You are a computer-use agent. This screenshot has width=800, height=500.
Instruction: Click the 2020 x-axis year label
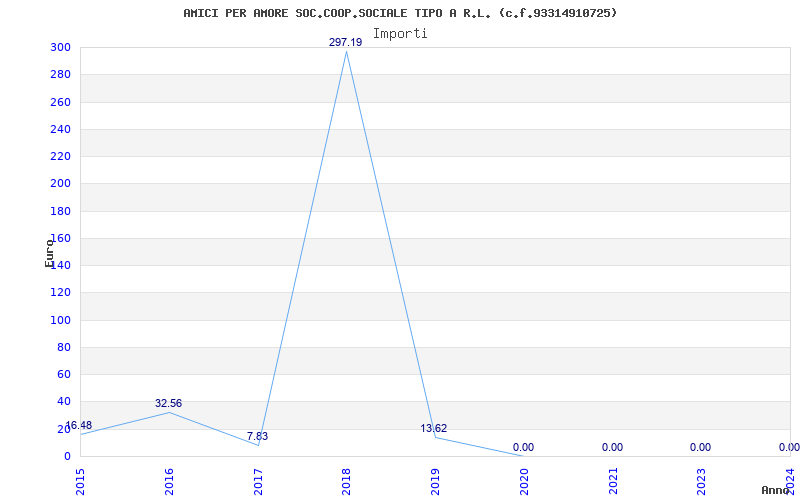pyautogui.click(x=524, y=481)
